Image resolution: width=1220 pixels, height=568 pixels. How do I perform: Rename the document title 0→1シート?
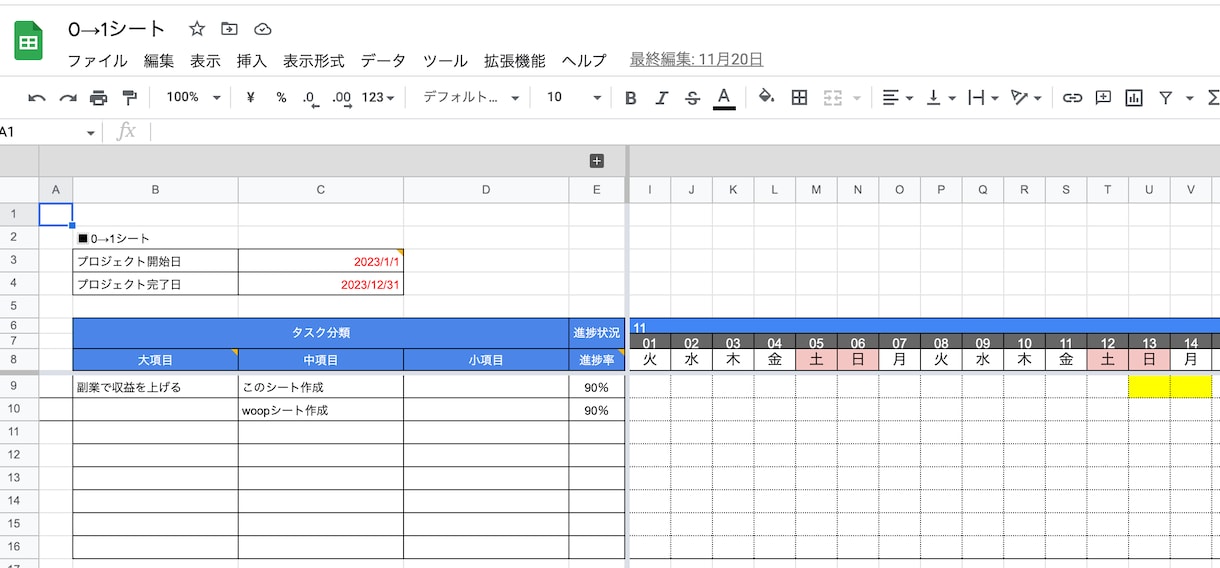click(x=116, y=29)
